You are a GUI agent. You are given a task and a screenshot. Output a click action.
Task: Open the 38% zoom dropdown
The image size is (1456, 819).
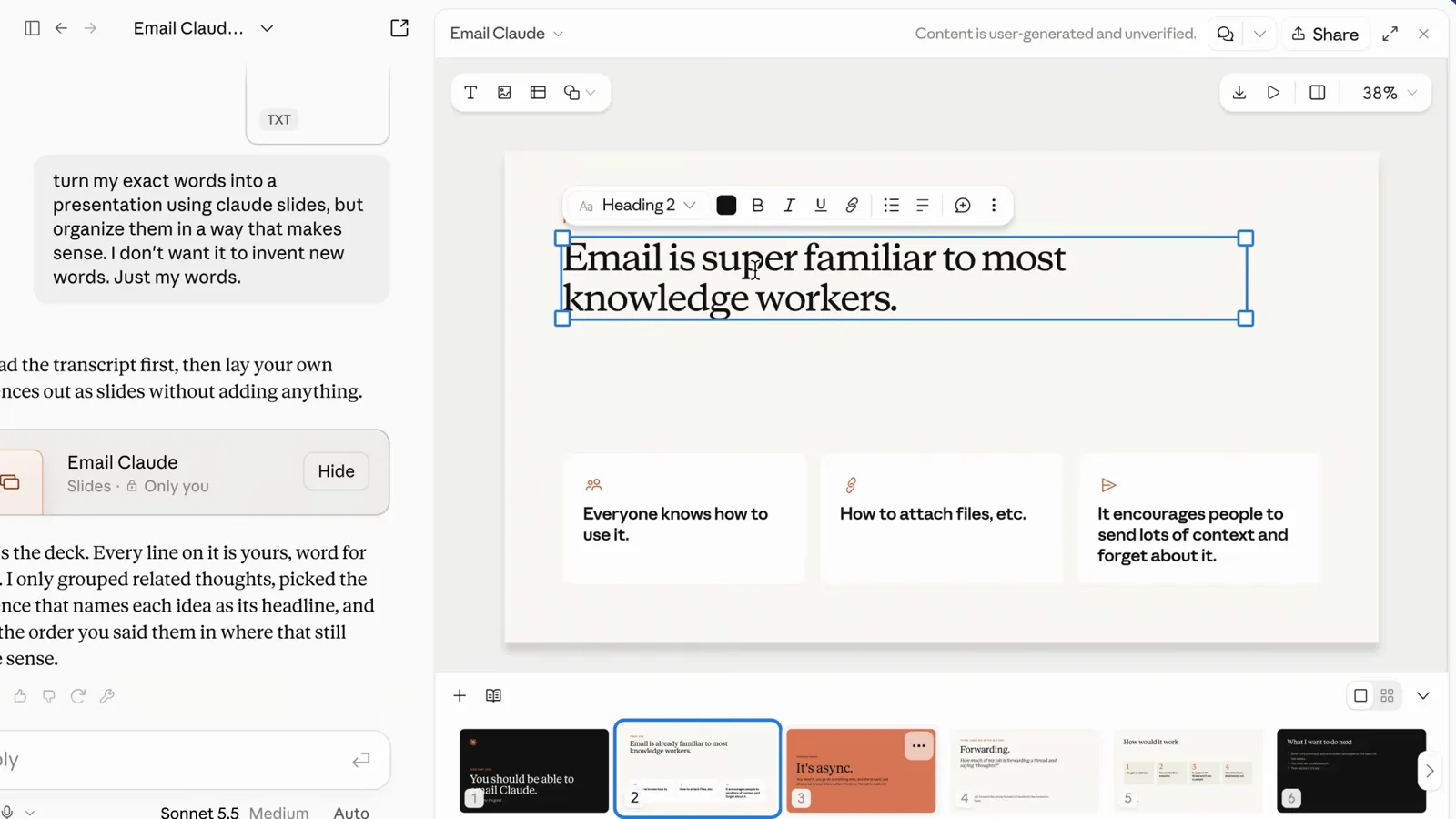point(1389,93)
